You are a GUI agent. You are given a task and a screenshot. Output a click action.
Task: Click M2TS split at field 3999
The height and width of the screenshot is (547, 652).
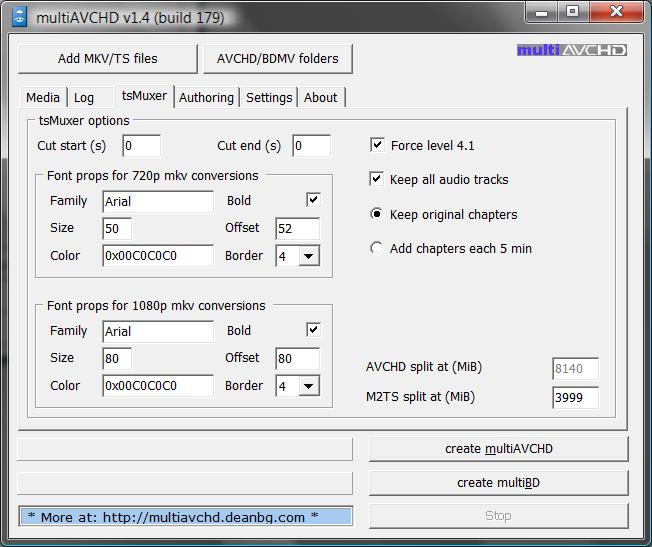[x=575, y=397]
